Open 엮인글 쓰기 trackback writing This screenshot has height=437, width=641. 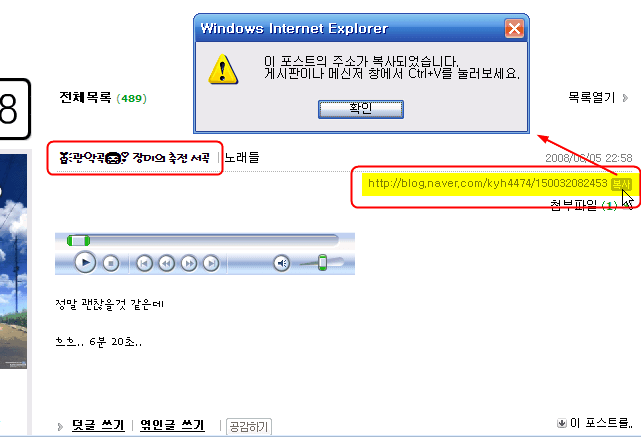coord(172,425)
